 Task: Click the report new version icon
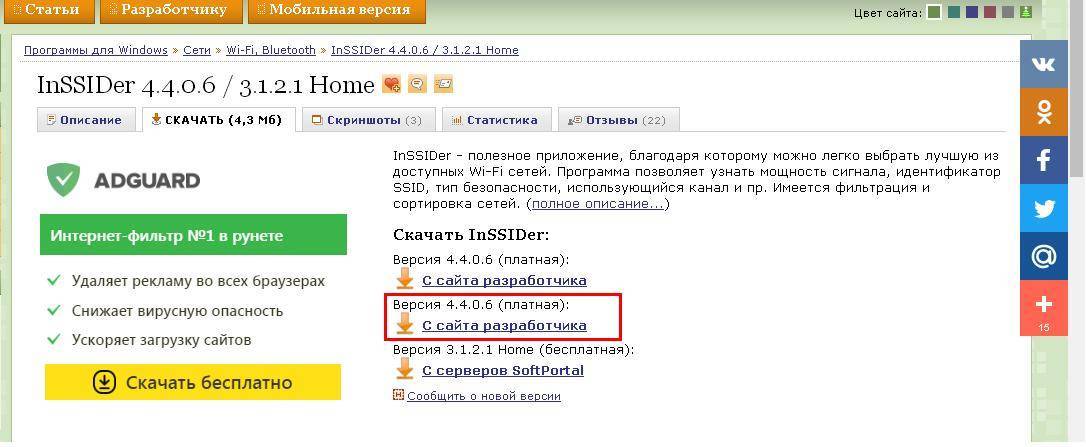coord(398,395)
